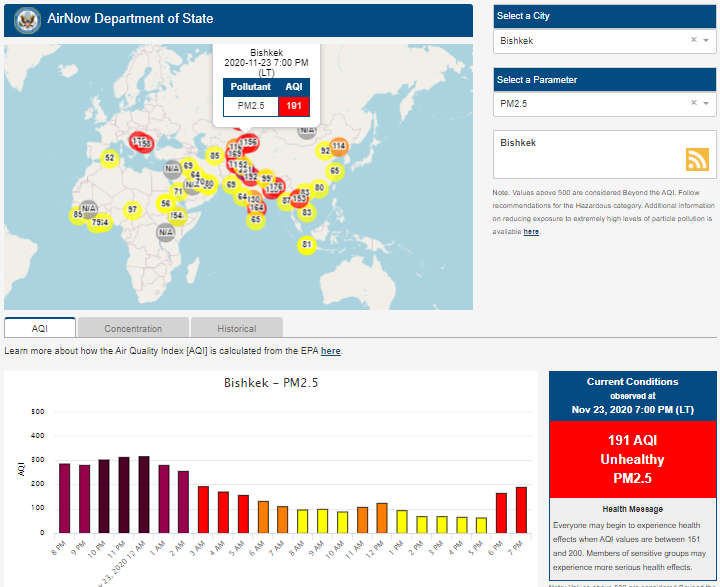
Task: Switch to the Historical tab
Action: [236, 328]
